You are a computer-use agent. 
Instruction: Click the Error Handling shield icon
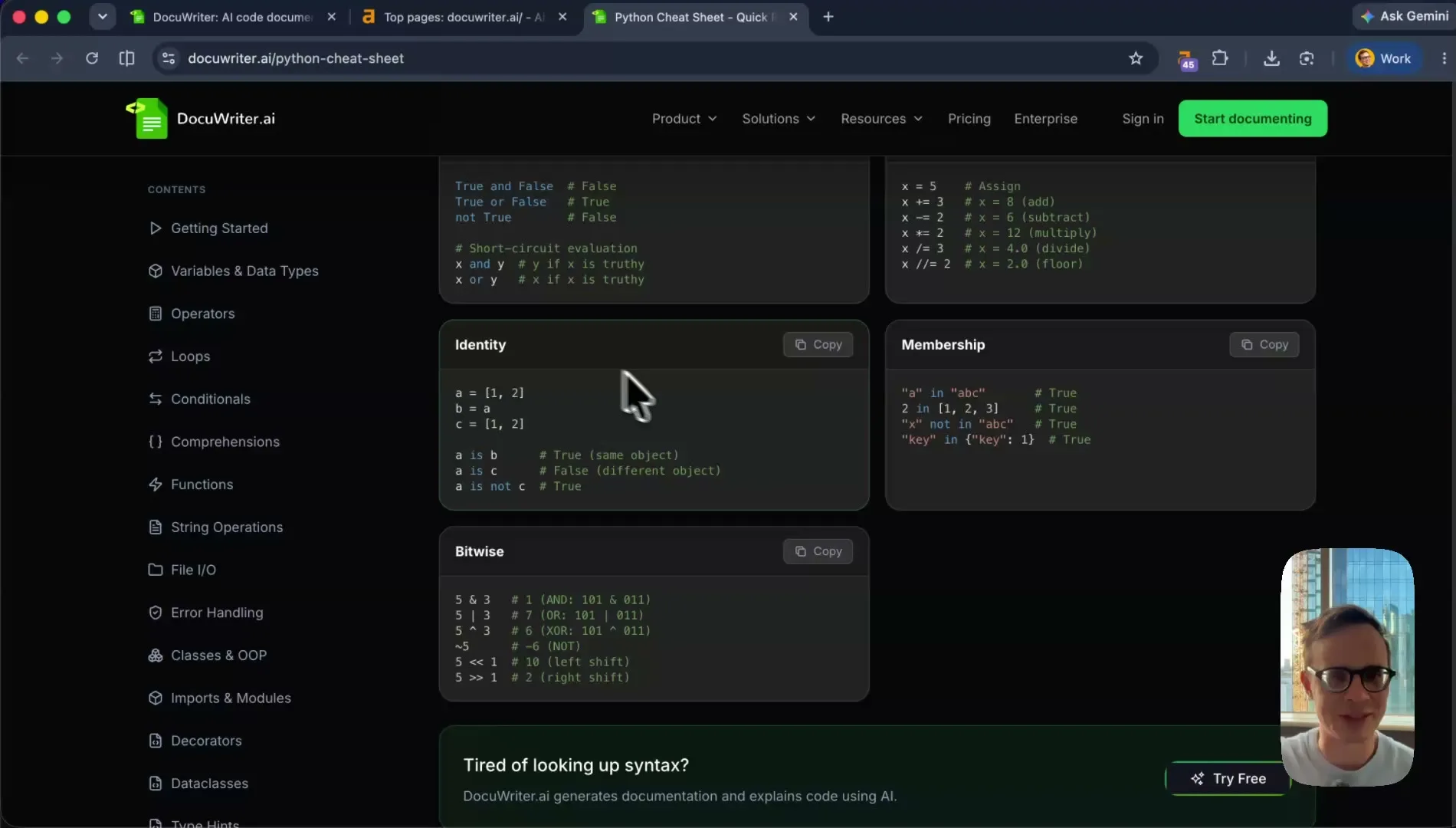click(x=156, y=613)
